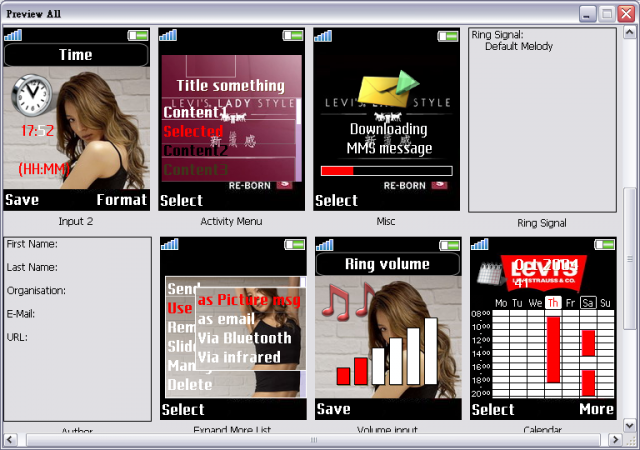Click the 'Ring Signal' caption below panel
Screen dimensions: 640x450
(542, 223)
